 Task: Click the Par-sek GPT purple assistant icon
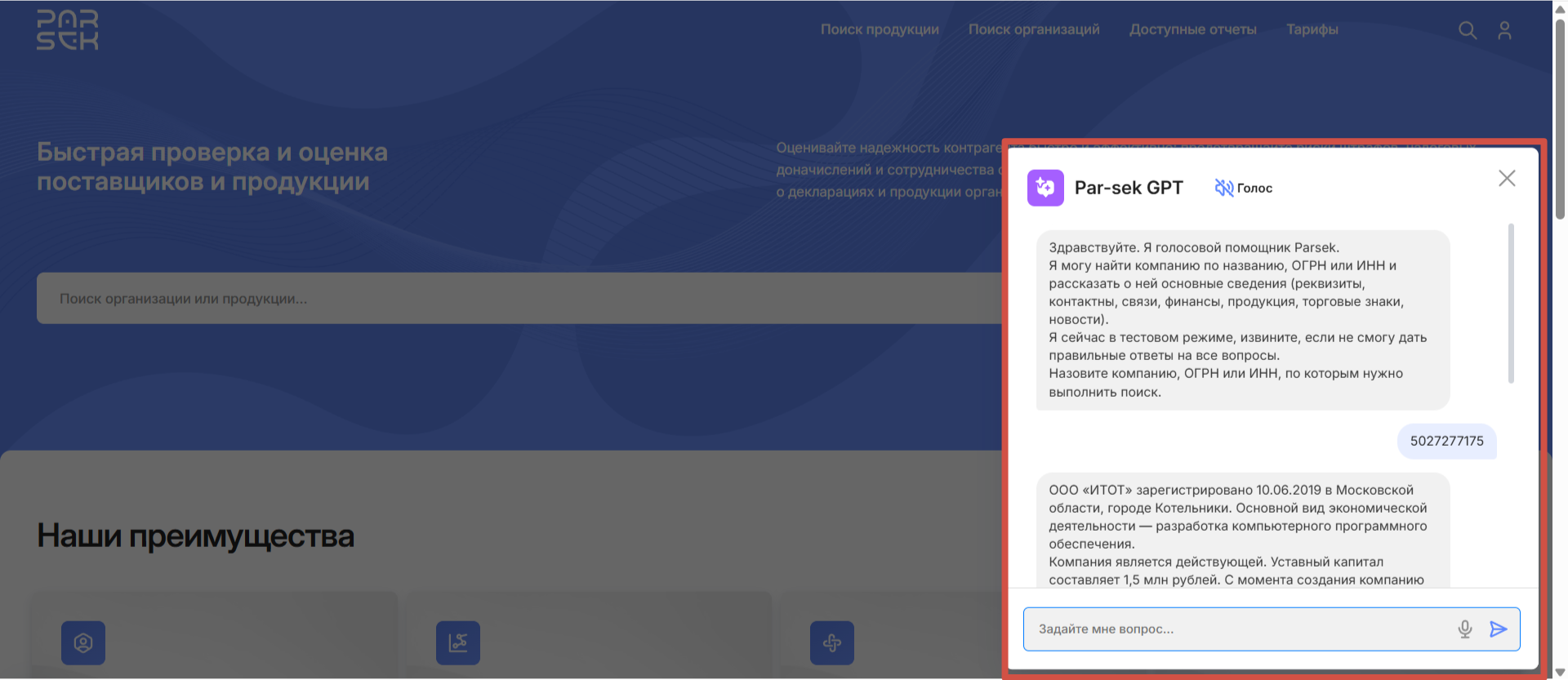(x=1045, y=188)
